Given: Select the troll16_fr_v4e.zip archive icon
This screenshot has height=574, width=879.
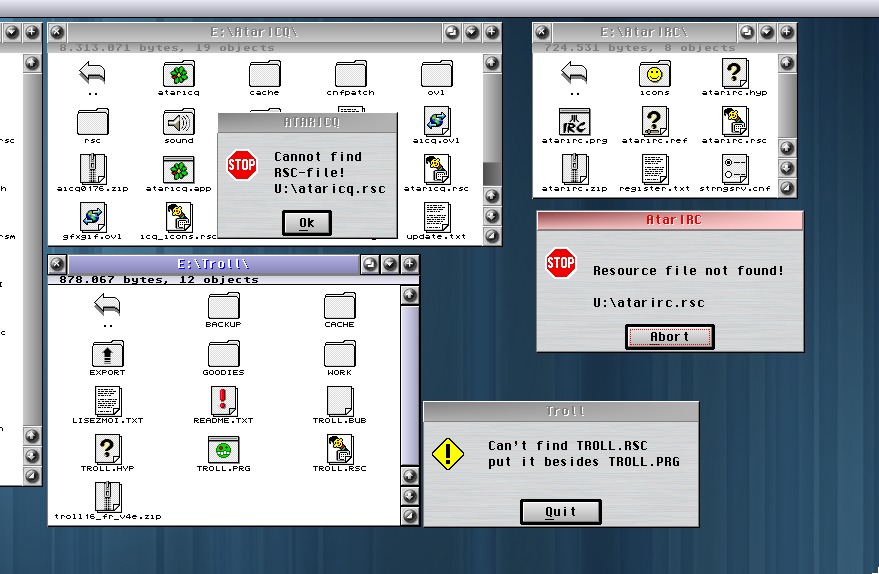Looking at the screenshot, I should (108, 497).
